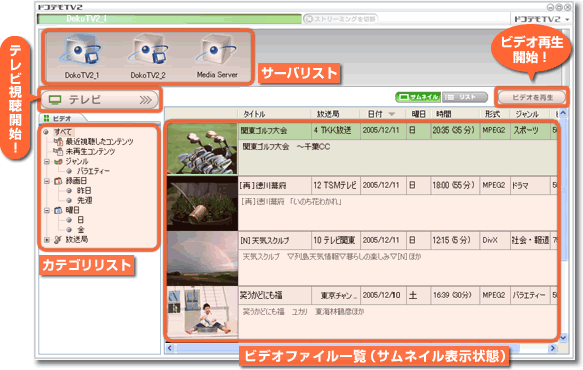Click the DokoTV2_1 green progress bar
Viewport: 583px width, 370px height.
(x=169, y=19)
